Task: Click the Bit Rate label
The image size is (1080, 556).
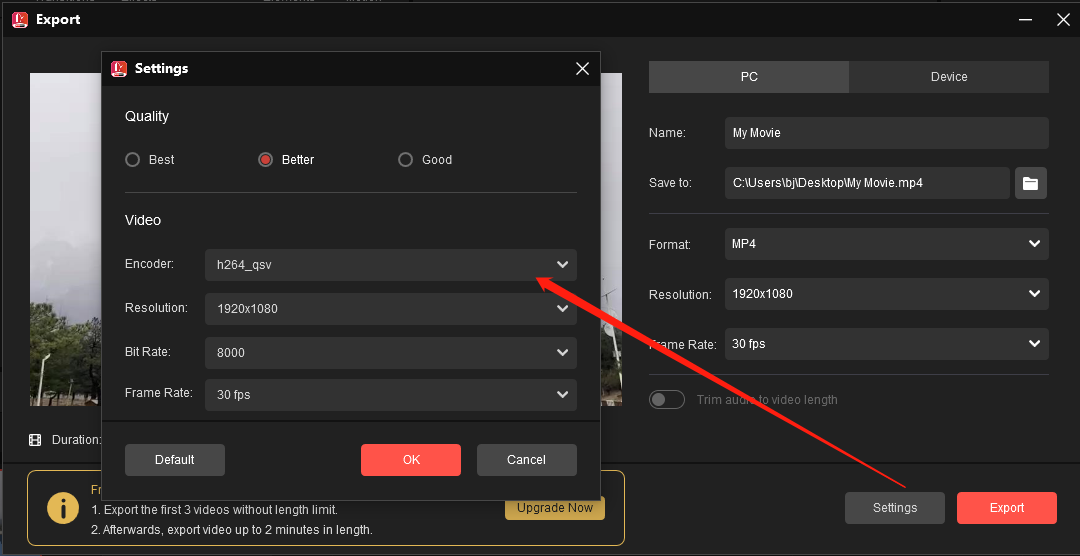Action: click(147, 351)
